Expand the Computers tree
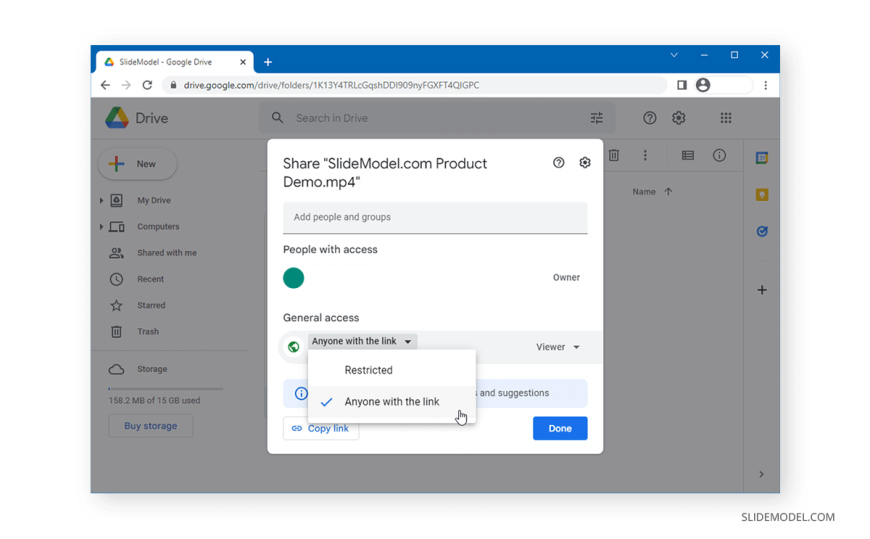The image size is (870, 539). [101, 226]
